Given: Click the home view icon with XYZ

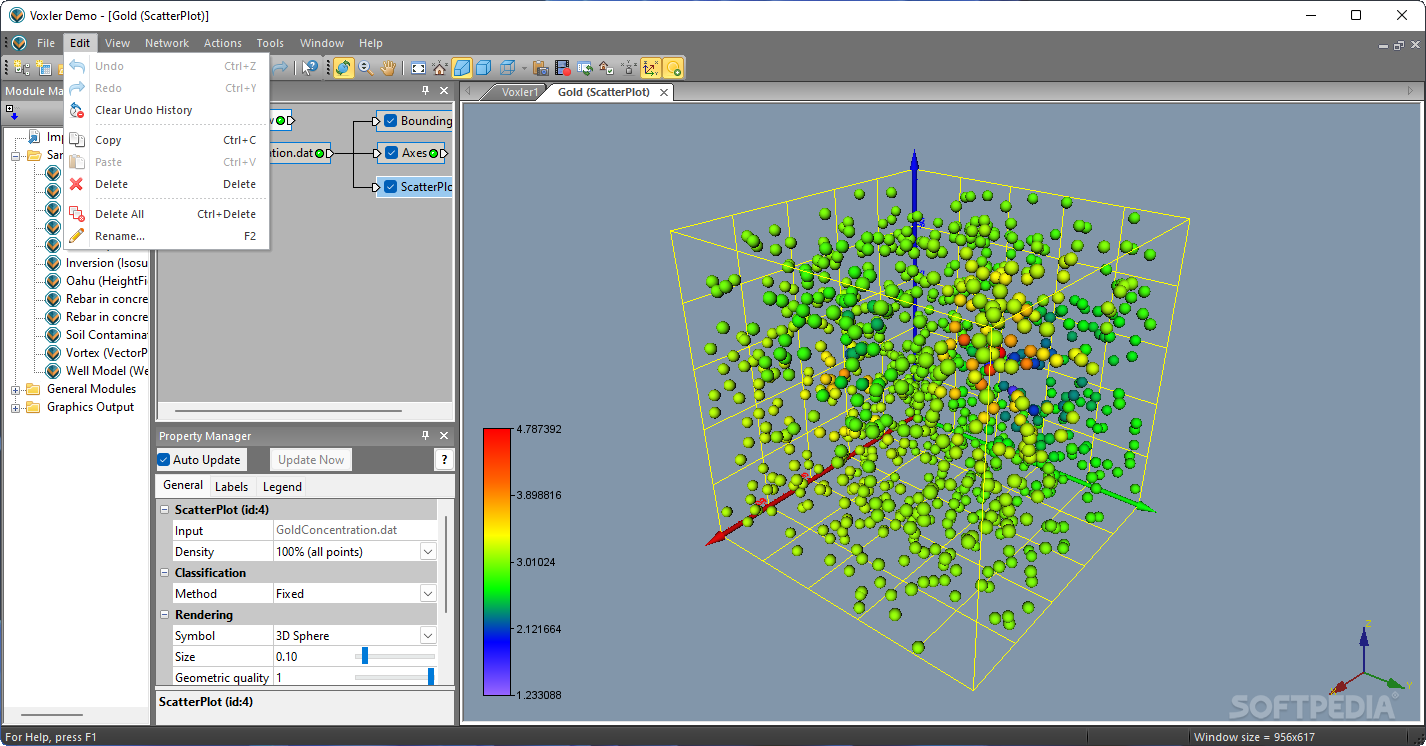Looking at the screenshot, I should (x=439, y=67).
